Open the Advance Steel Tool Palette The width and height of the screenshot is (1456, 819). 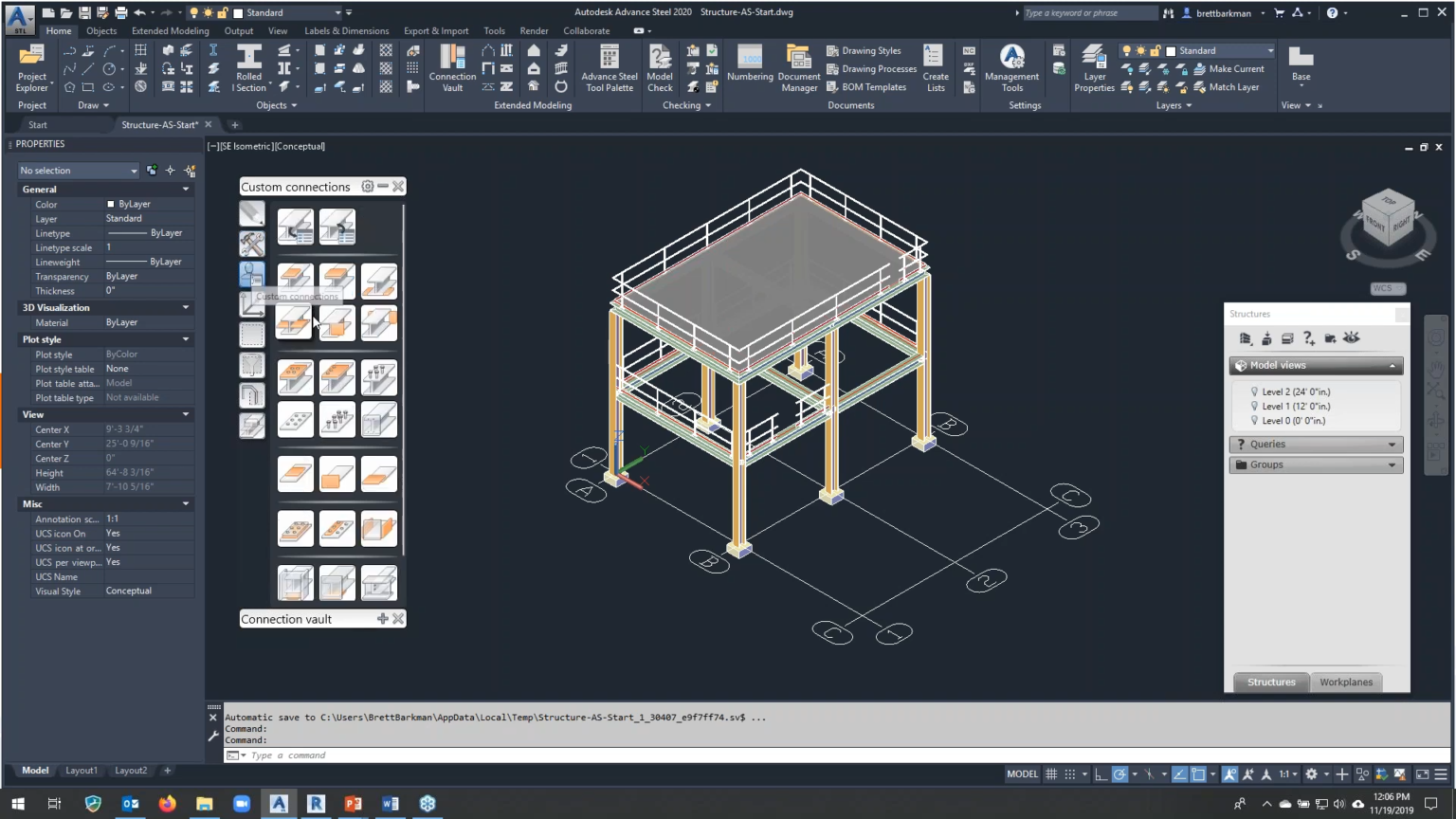pos(609,68)
